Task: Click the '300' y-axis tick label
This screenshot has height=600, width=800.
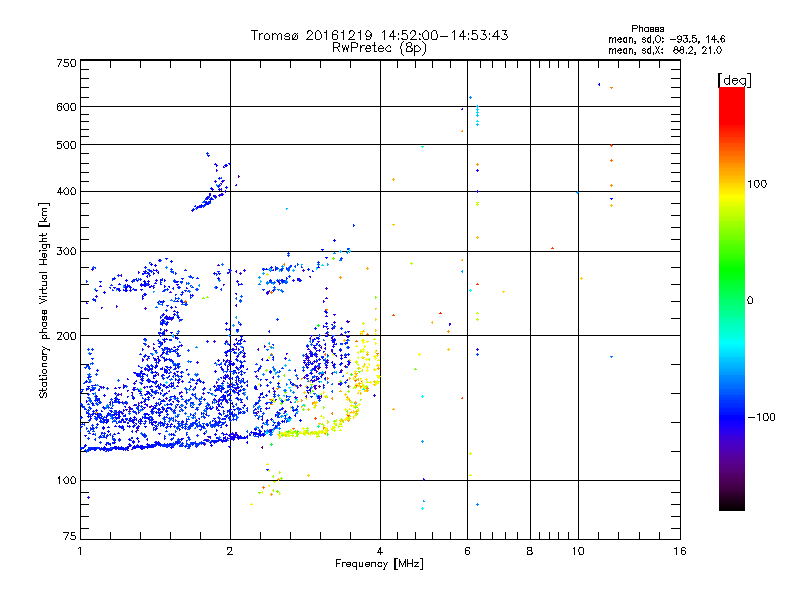Action: click(66, 252)
